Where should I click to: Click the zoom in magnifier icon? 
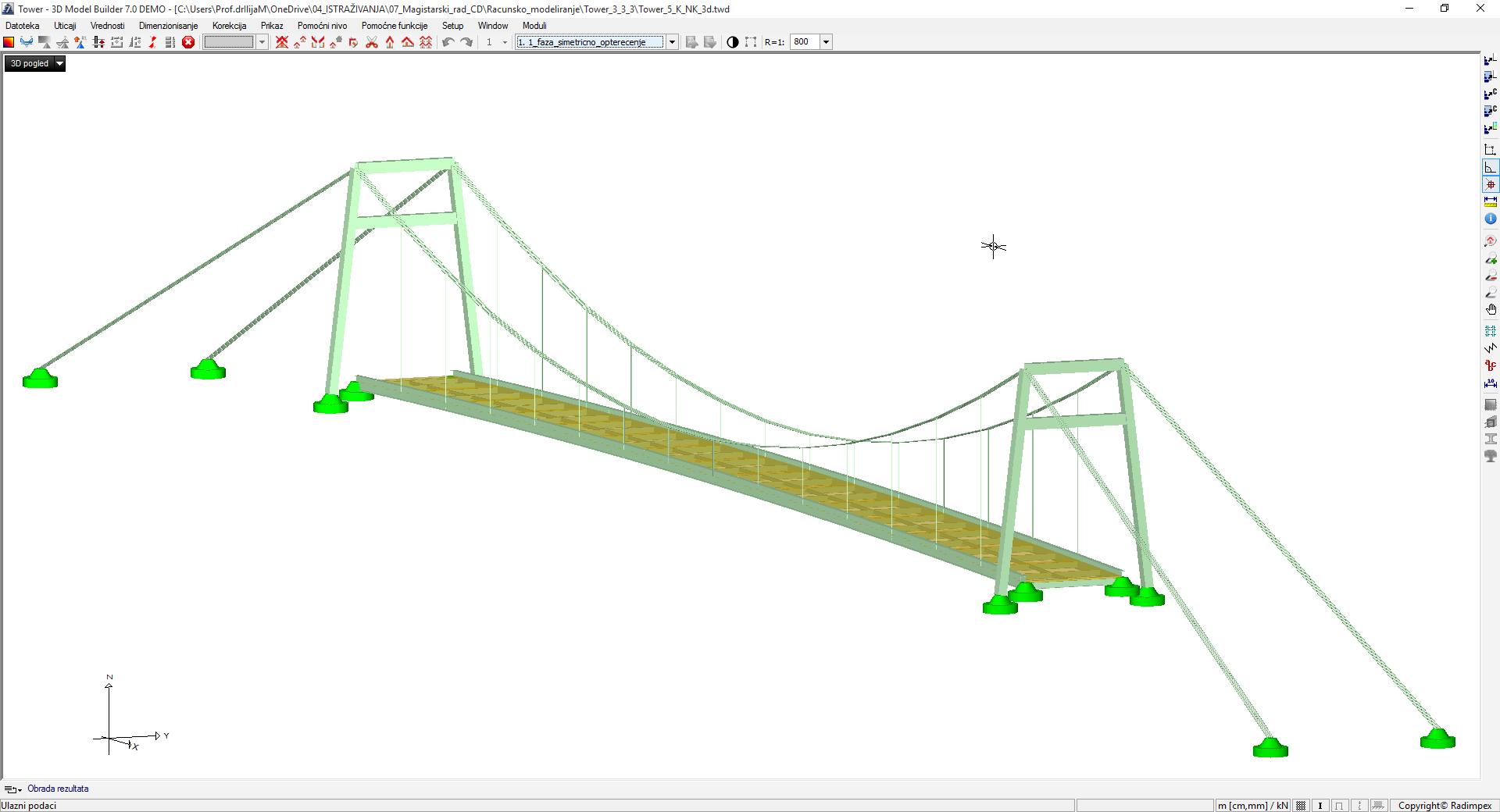tap(1491, 259)
